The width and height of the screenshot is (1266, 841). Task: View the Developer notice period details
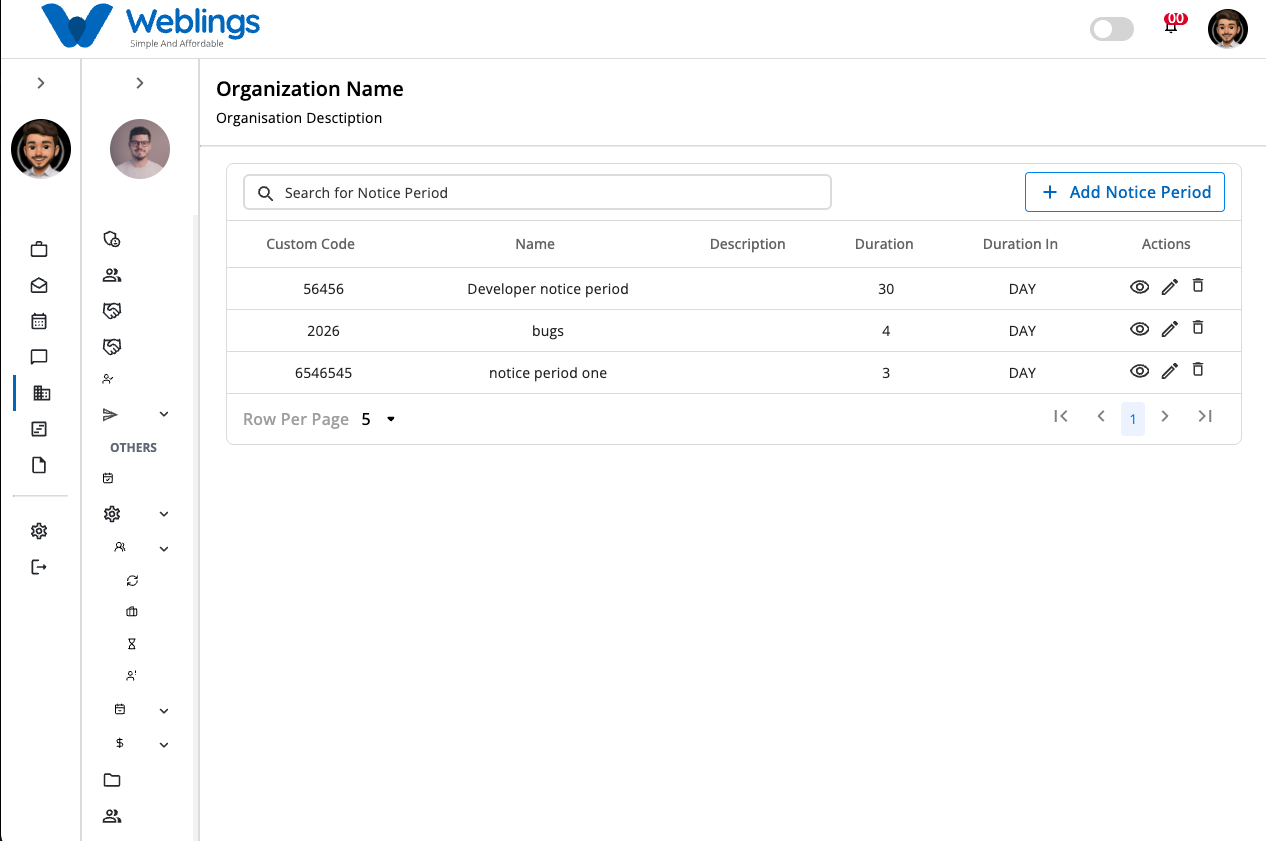pos(1139,287)
